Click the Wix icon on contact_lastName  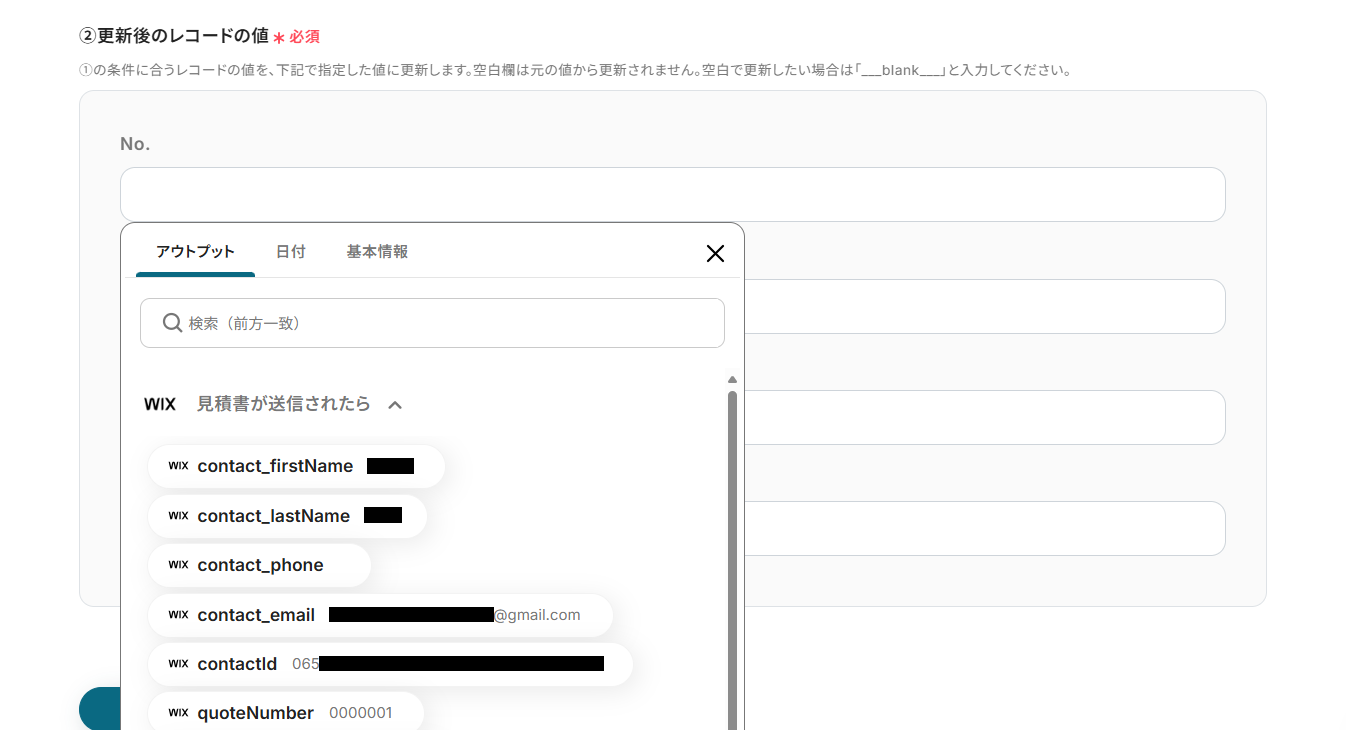[178, 516]
